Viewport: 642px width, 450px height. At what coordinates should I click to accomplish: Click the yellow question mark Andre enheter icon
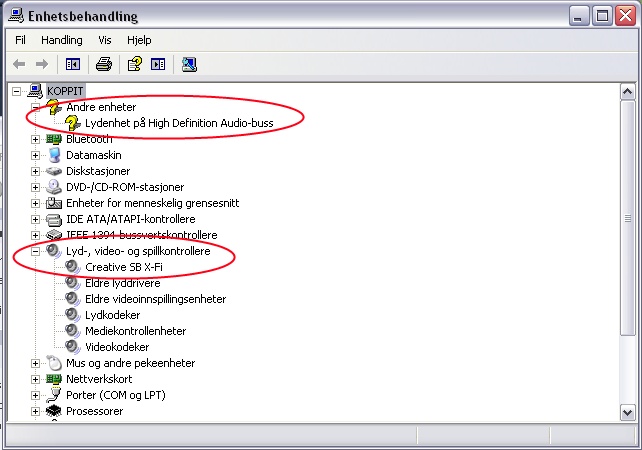54,107
